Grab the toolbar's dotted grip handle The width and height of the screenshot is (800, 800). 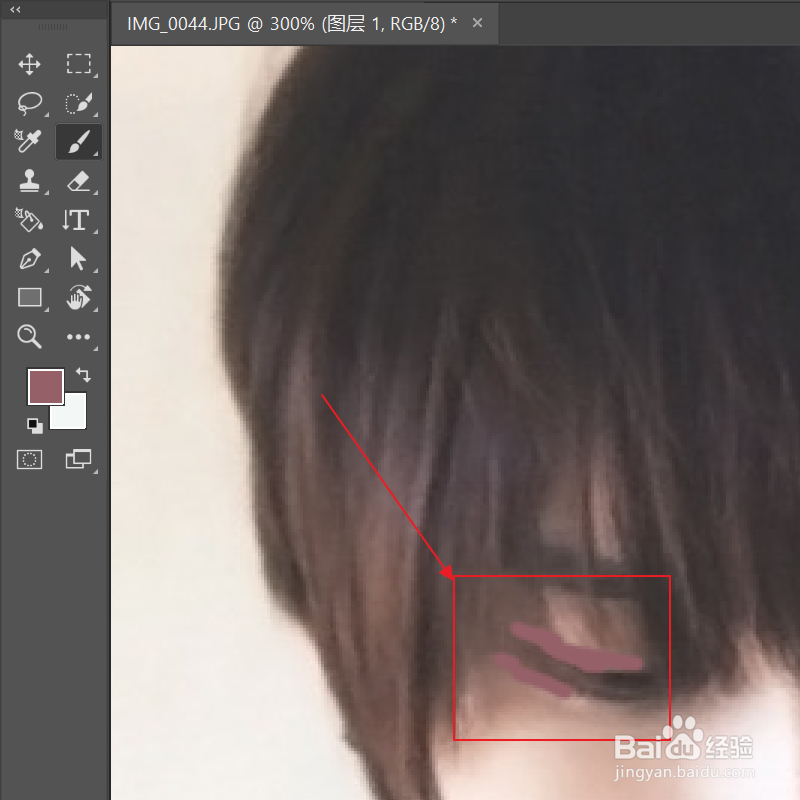tap(53, 27)
